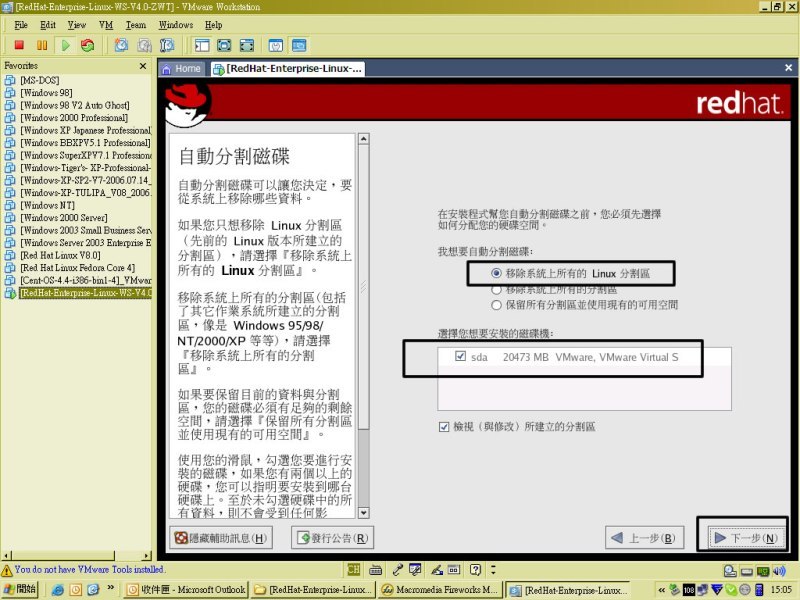Select the RedHat-Enterprise-Linux VM tab
Screen dimensions: 800x600
288,69
